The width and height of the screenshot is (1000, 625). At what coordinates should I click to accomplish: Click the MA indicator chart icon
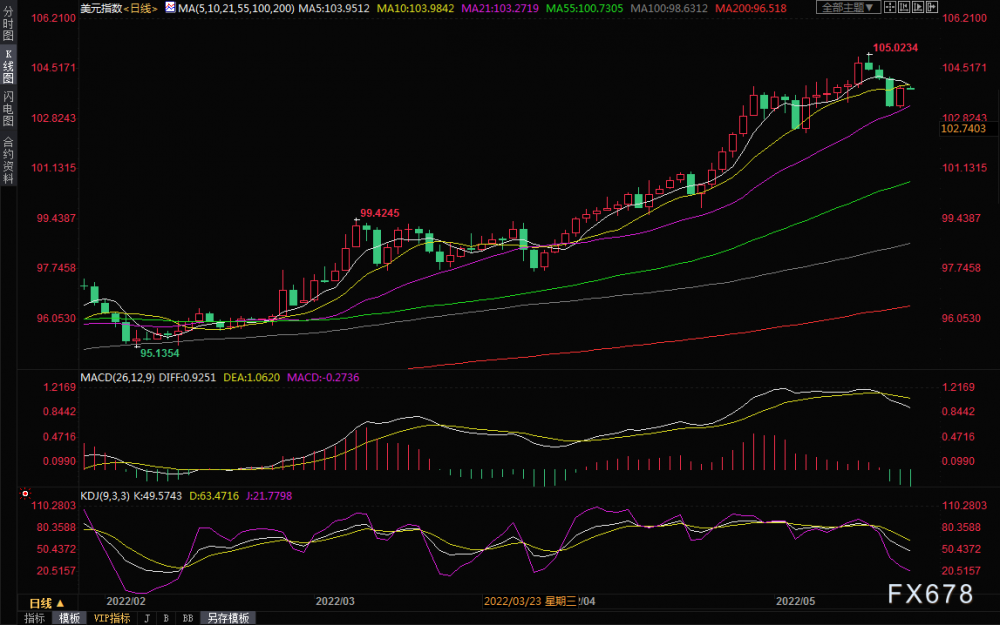[x=170, y=7]
